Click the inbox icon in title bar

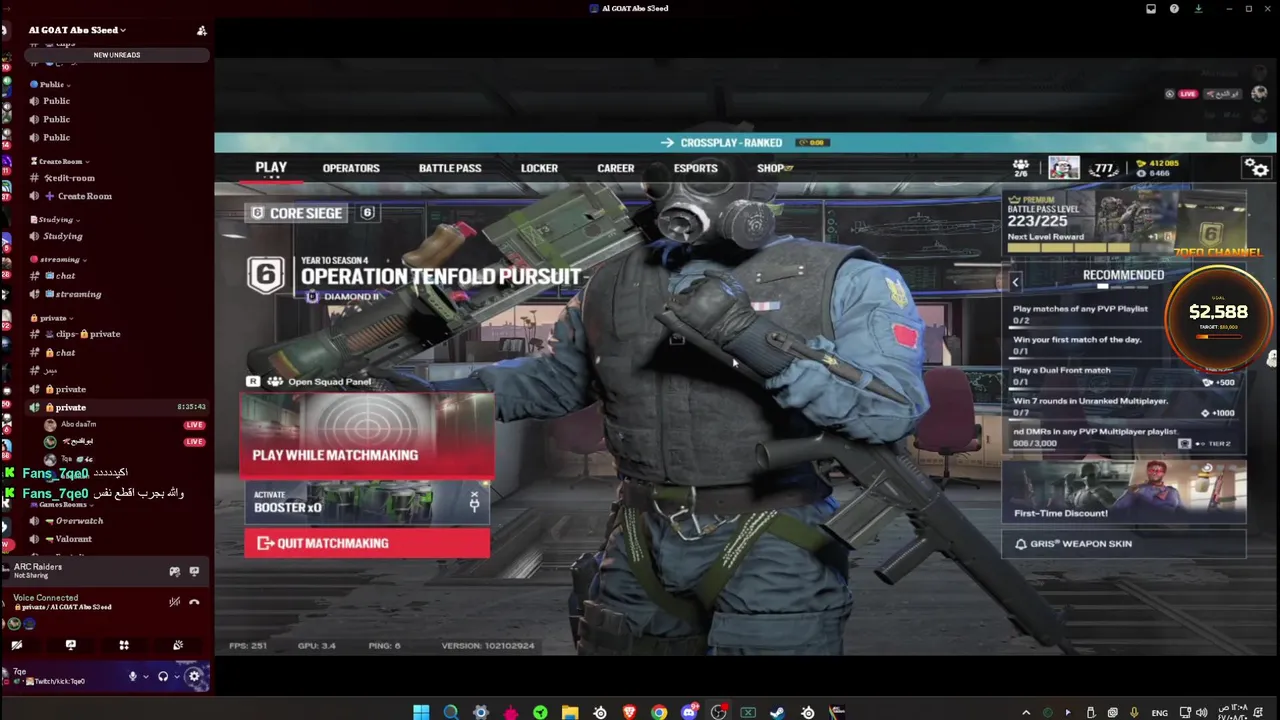[1151, 9]
